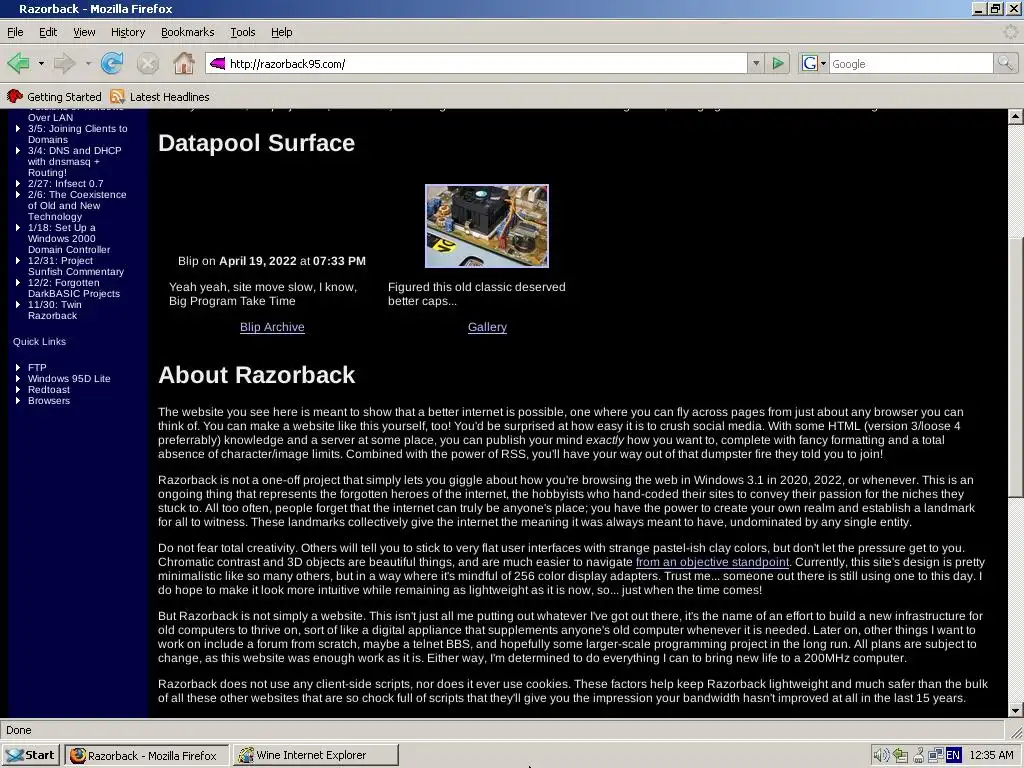This screenshot has width=1024, height=768.
Task: Switch to Wine Internet Explorer taskbar button
Action: tap(315, 755)
